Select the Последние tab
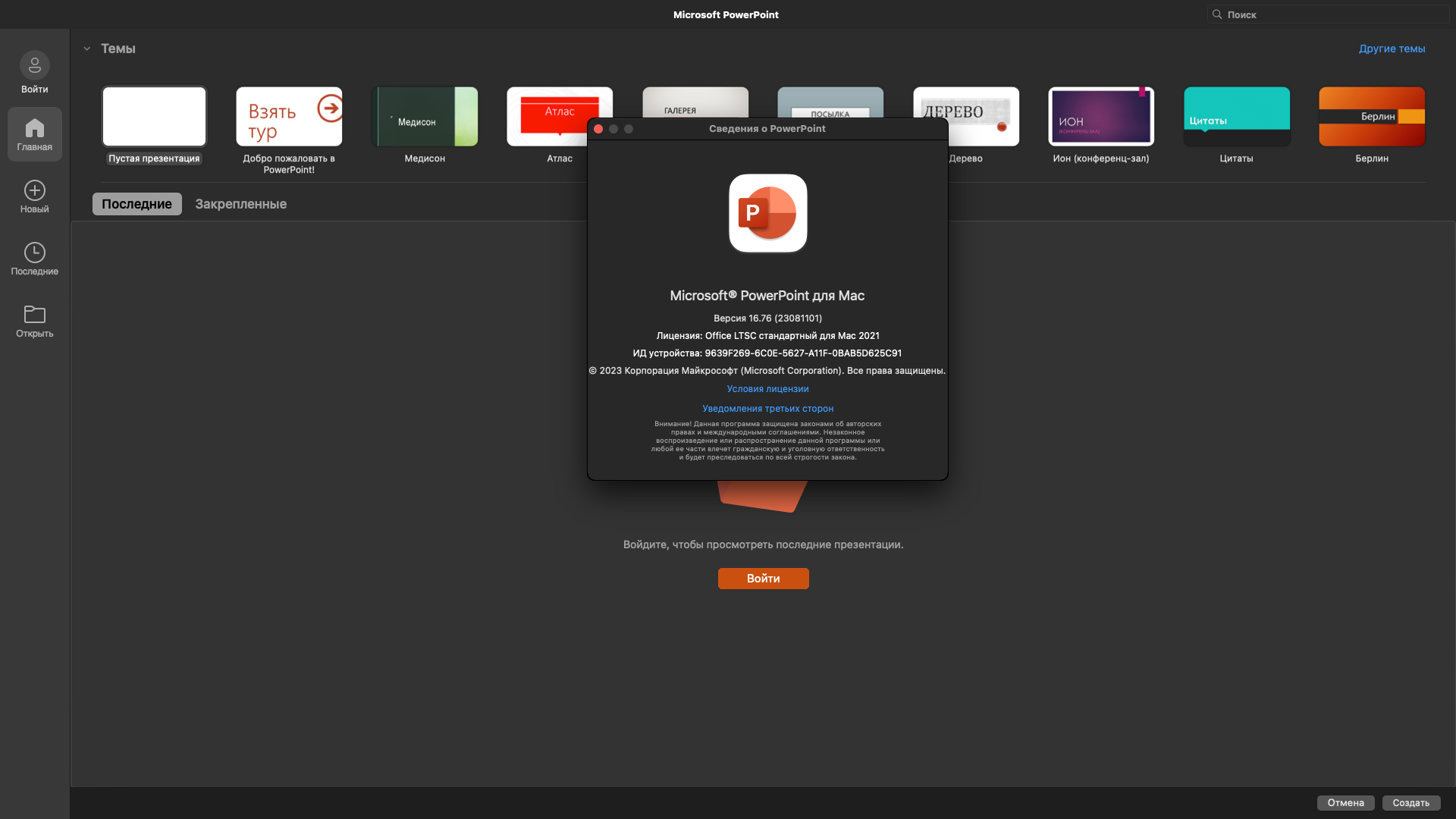This screenshot has width=1456, height=819. 136,204
